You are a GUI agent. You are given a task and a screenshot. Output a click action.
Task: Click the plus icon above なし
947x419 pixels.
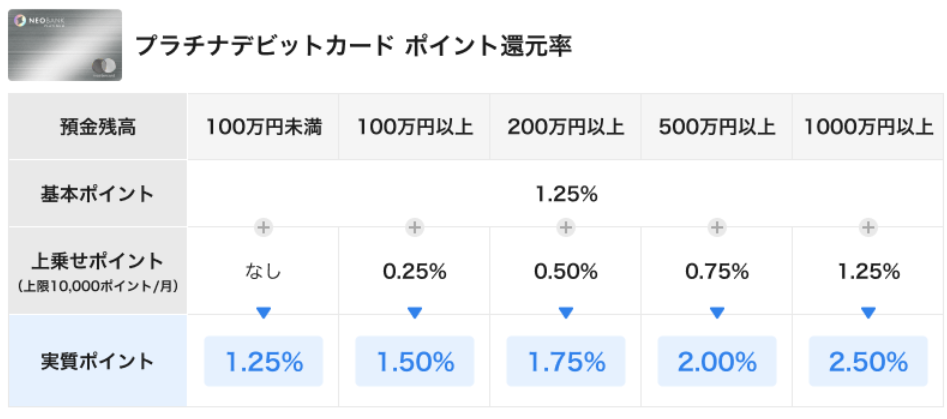(263, 228)
